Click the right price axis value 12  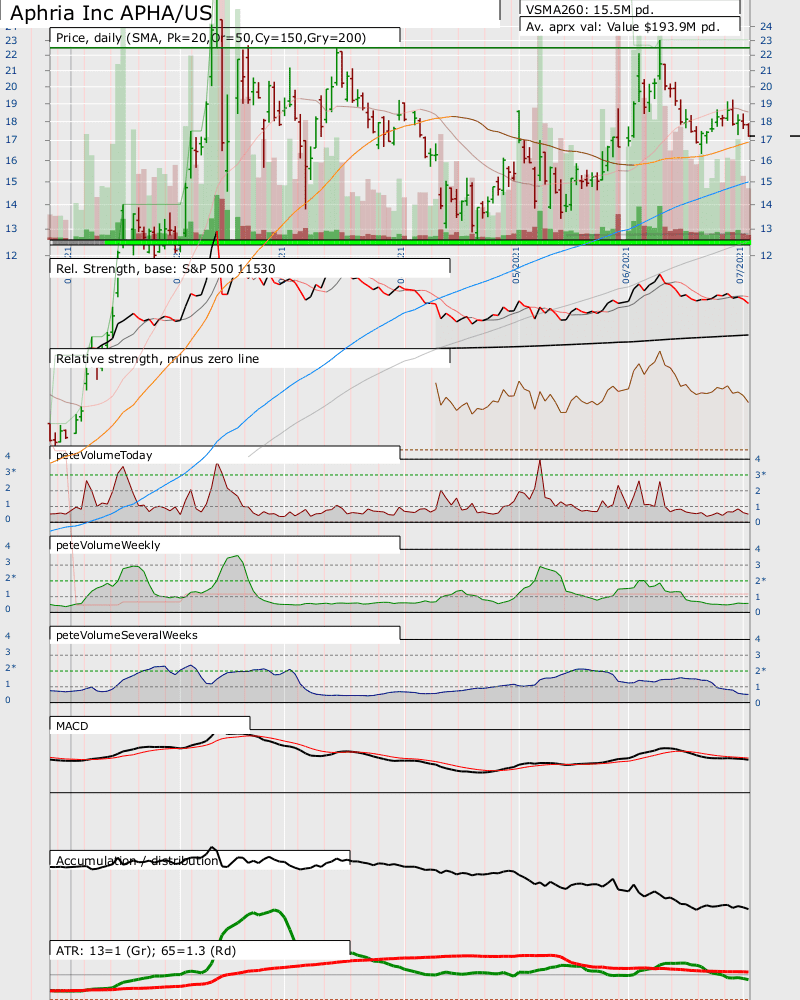tap(766, 255)
